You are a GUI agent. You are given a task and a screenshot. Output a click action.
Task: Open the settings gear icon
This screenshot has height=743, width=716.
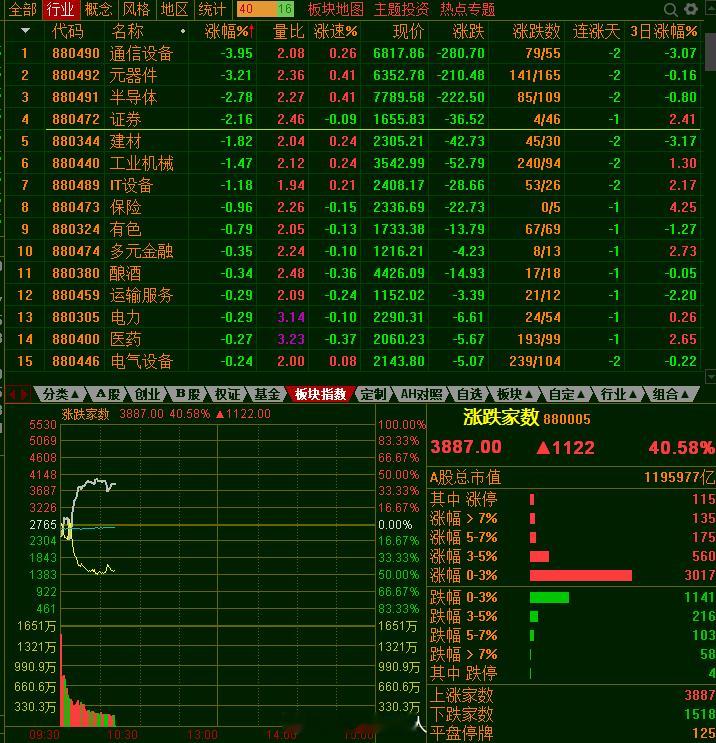pos(691,9)
